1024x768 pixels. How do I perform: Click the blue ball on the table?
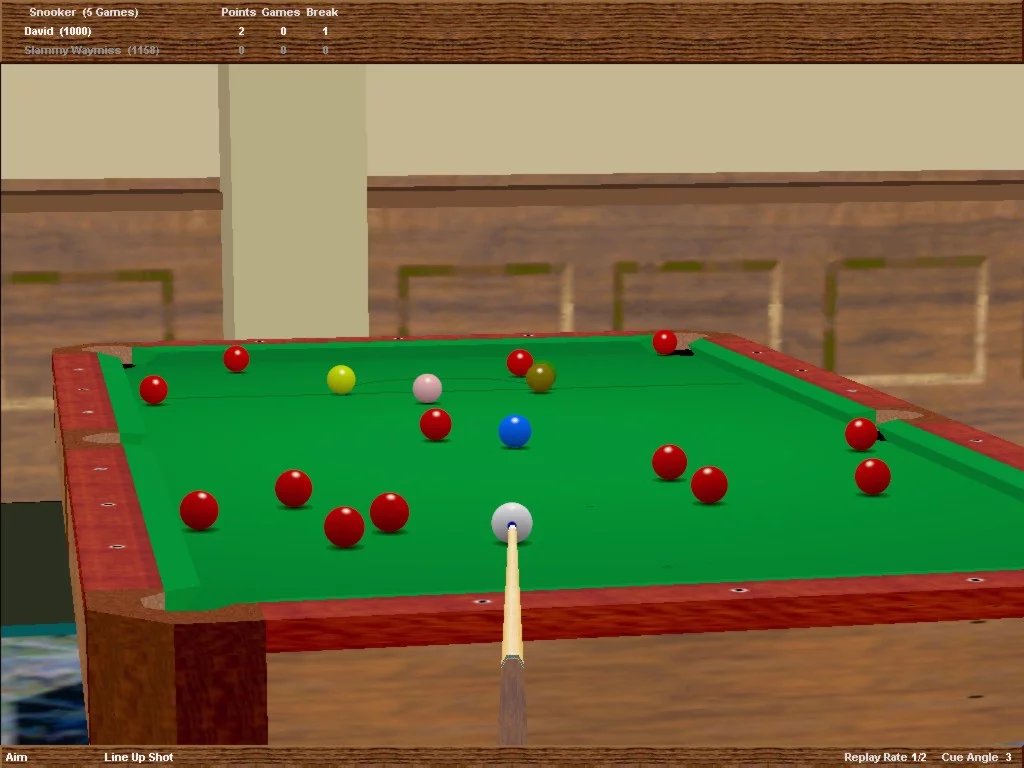(x=515, y=431)
